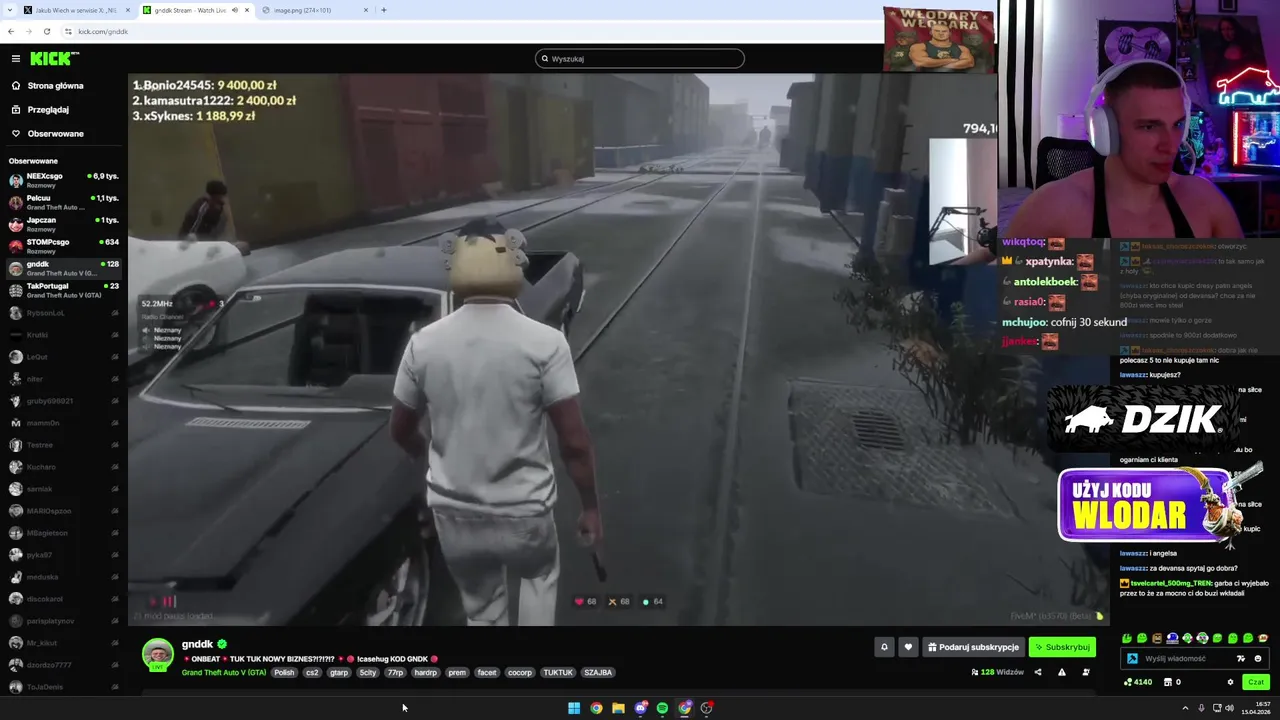This screenshot has width=1280, height=720.
Task: Open the offline MARIOspzoo channel
Action: click(x=64, y=511)
